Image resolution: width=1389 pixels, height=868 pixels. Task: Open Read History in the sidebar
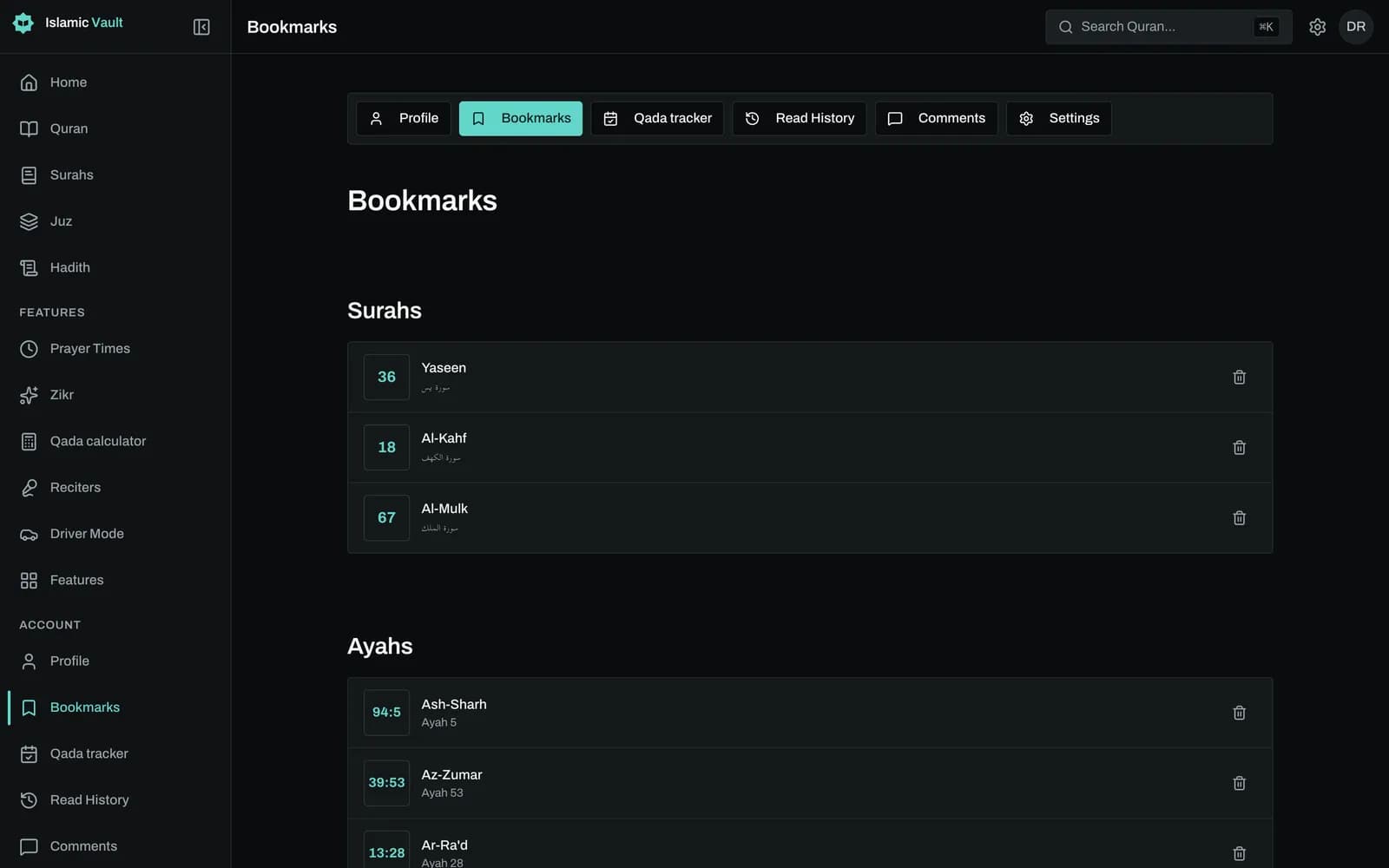(115, 799)
